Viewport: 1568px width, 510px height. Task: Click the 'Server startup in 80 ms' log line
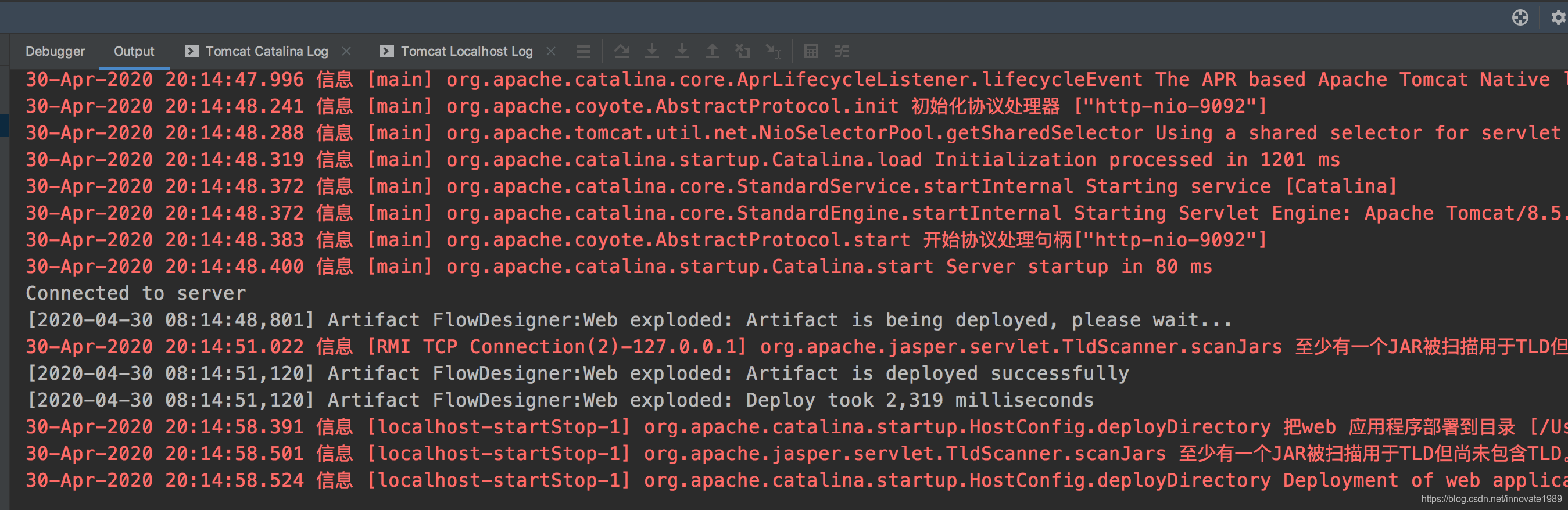pyautogui.click(x=619, y=267)
